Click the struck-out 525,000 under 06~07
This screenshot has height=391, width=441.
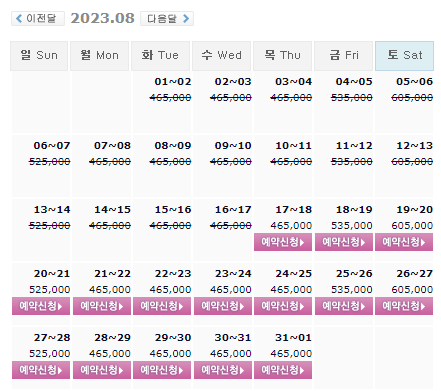[50, 162]
